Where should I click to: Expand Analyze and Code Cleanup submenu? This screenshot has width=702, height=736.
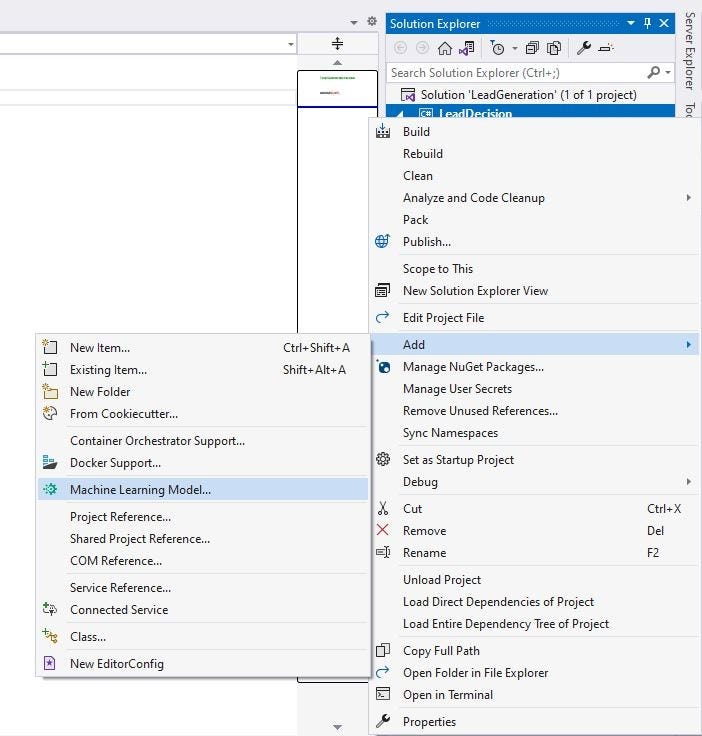(x=534, y=198)
